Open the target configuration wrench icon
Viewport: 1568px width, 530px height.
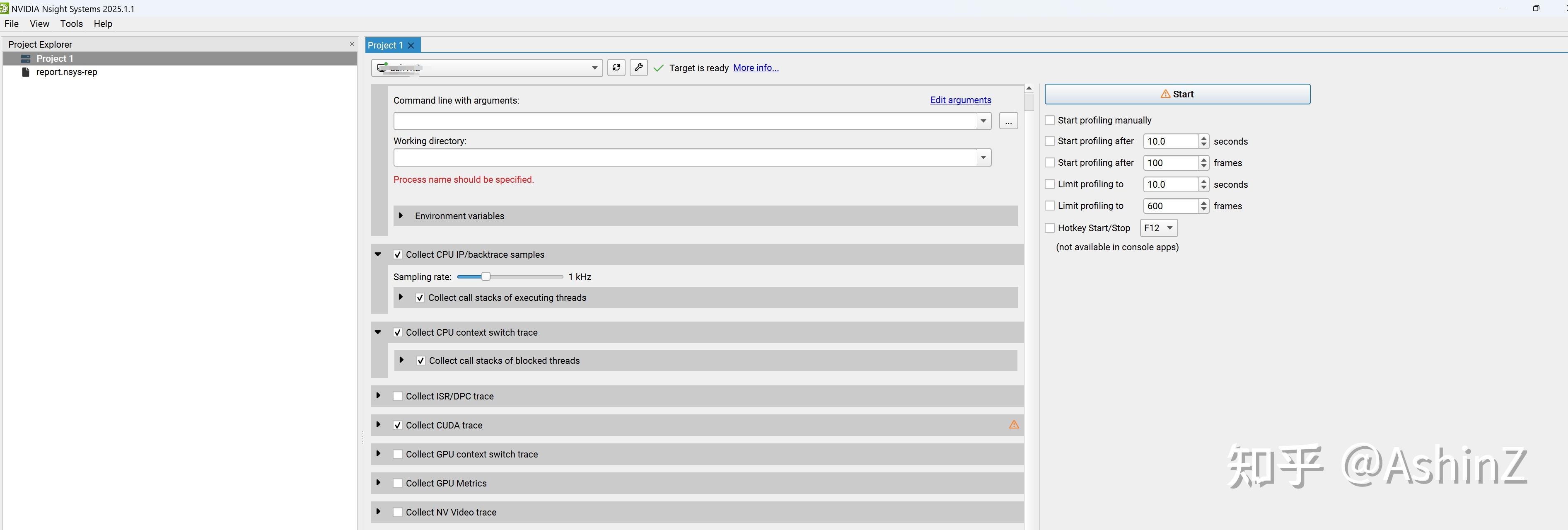[x=638, y=68]
